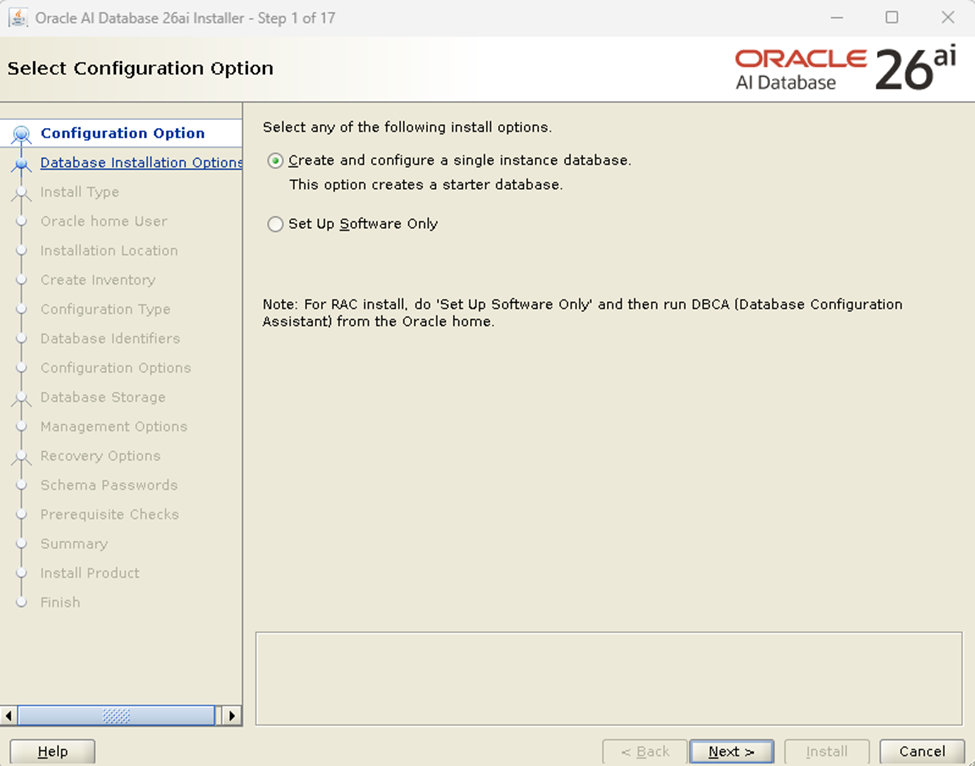Image resolution: width=975 pixels, height=766 pixels.
Task: Click the Next button
Action: pos(731,752)
